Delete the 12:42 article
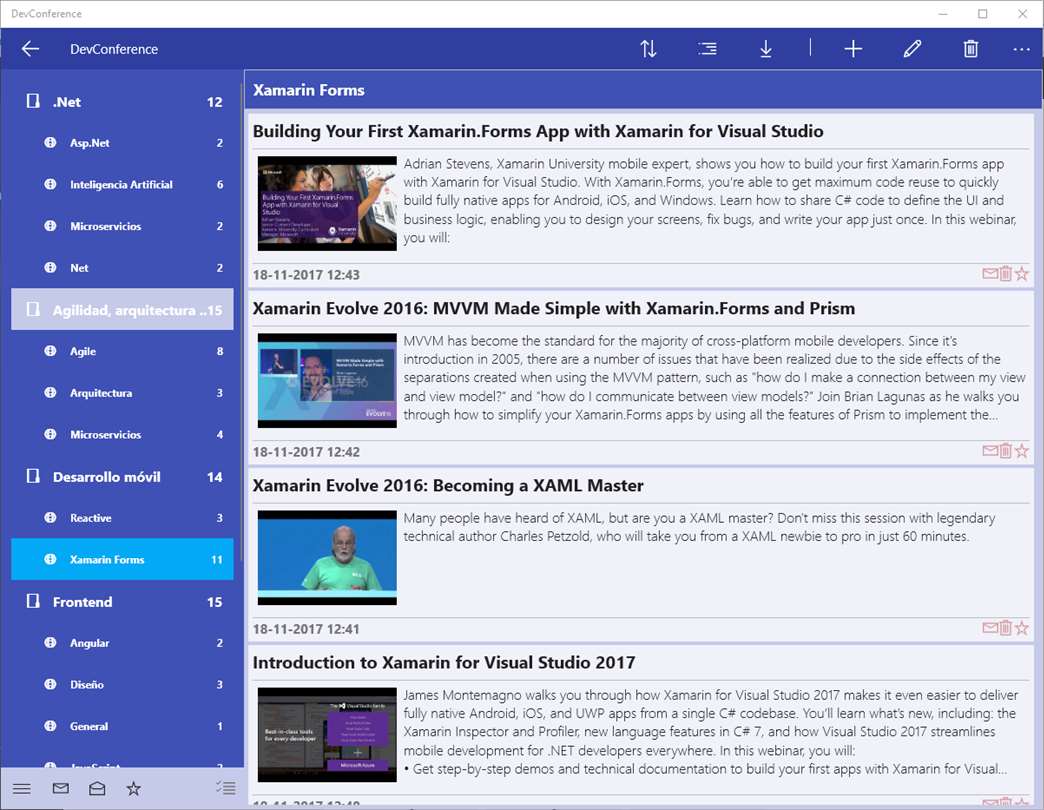 click(x=1005, y=451)
